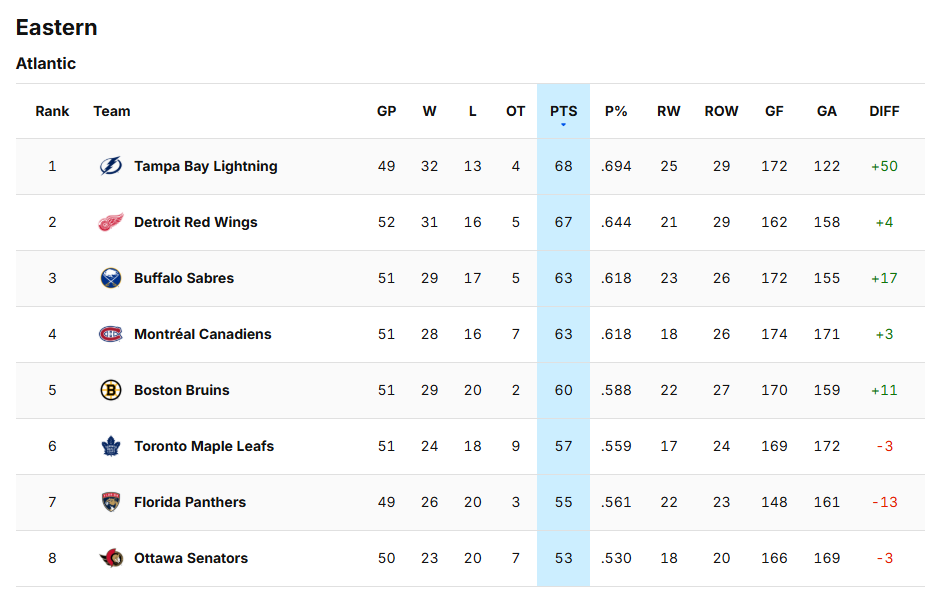Click the Florida Panthers logo icon

[110, 503]
